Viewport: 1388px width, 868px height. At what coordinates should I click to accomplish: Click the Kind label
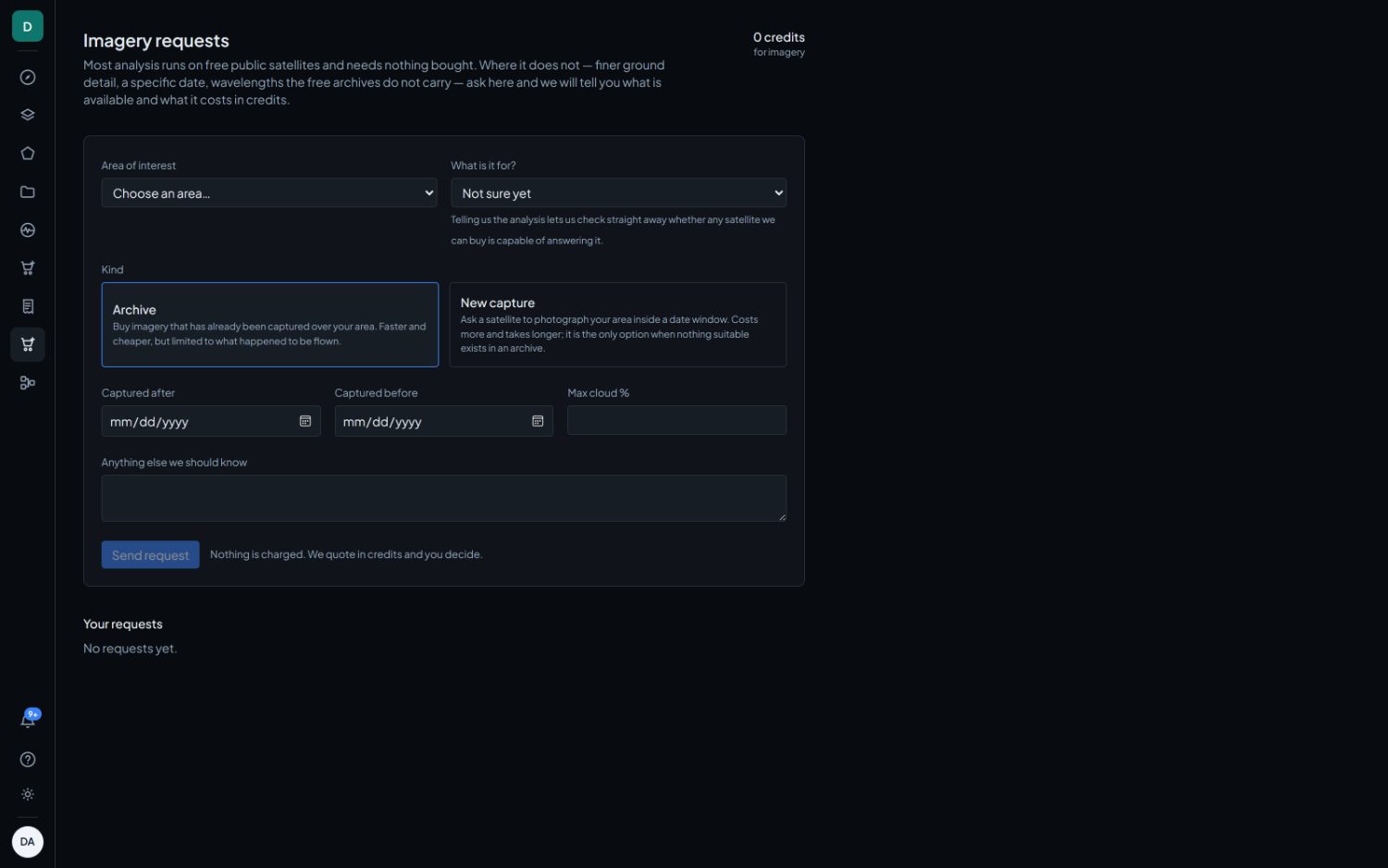pyautogui.click(x=113, y=269)
